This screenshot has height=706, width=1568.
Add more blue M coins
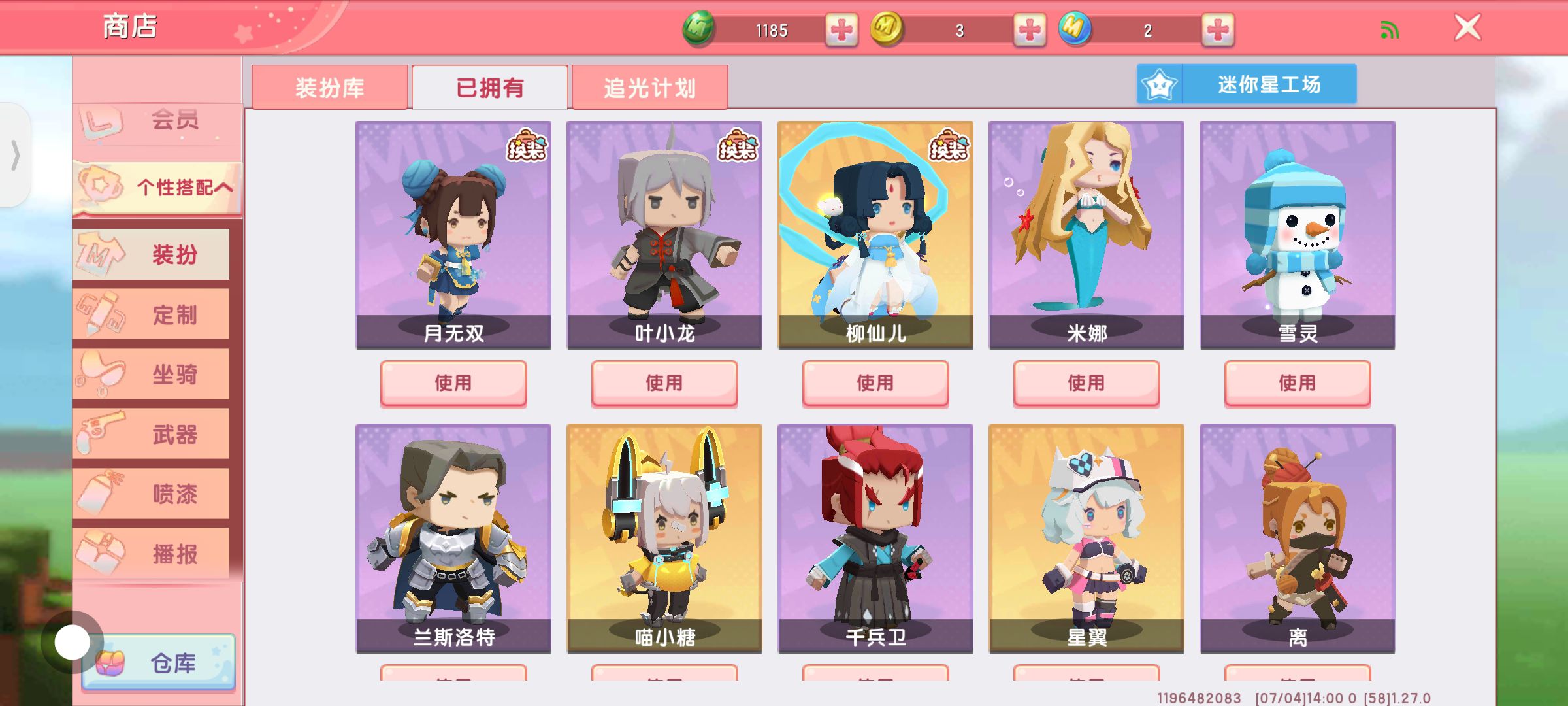(x=1218, y=30)
